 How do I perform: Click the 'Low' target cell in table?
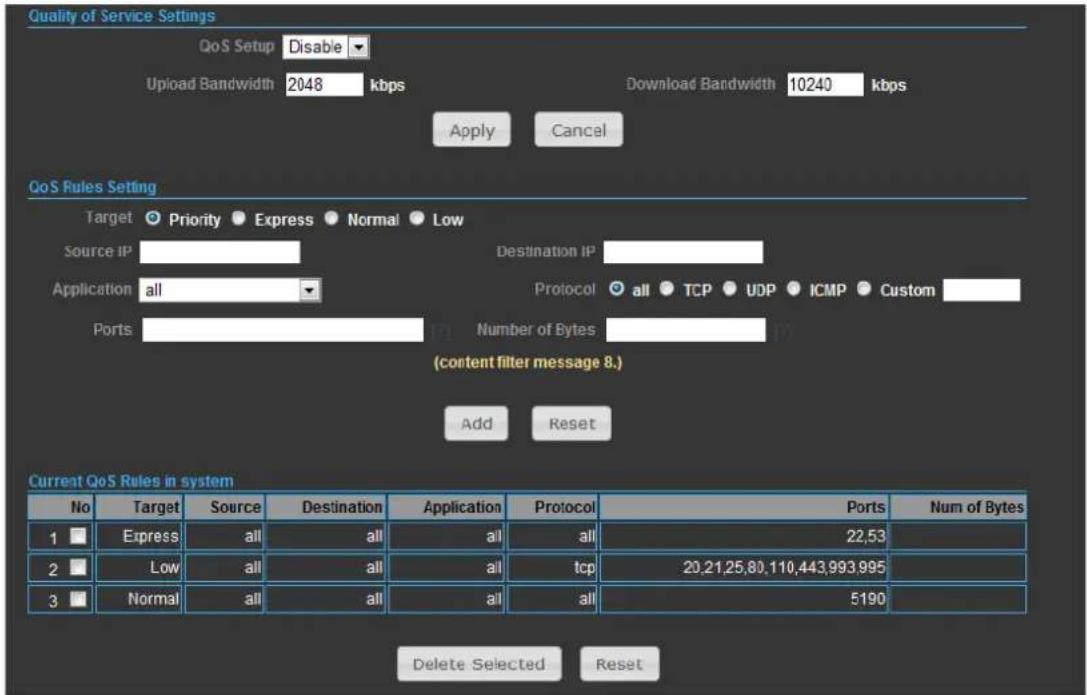(139, 568)
